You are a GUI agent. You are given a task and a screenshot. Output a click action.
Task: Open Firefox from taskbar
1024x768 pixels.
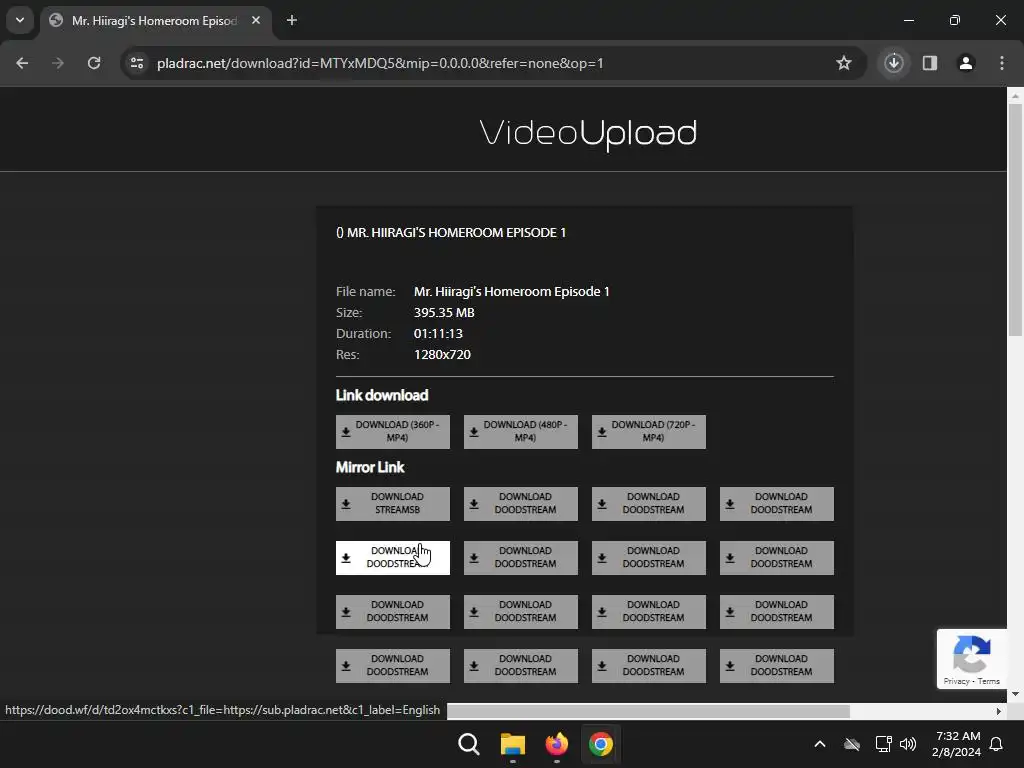click(556, 744)
